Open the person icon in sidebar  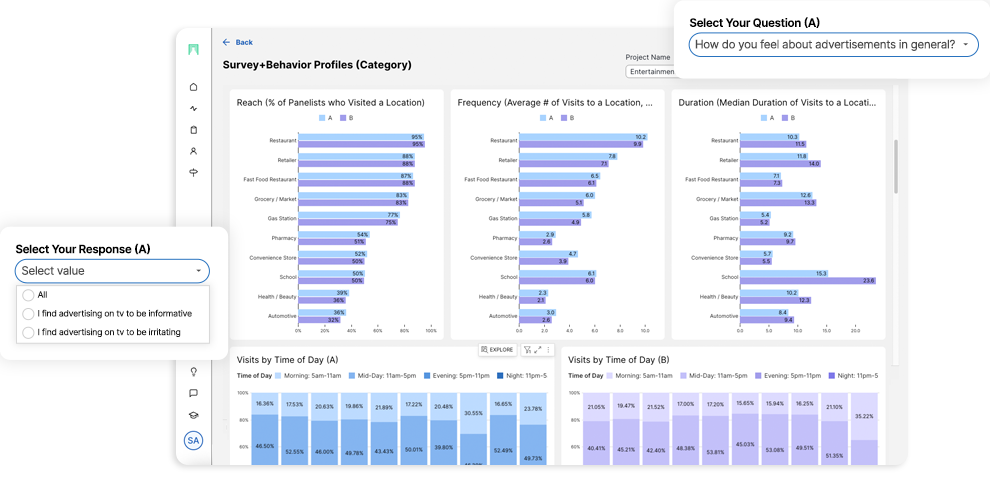coord(194,151)
